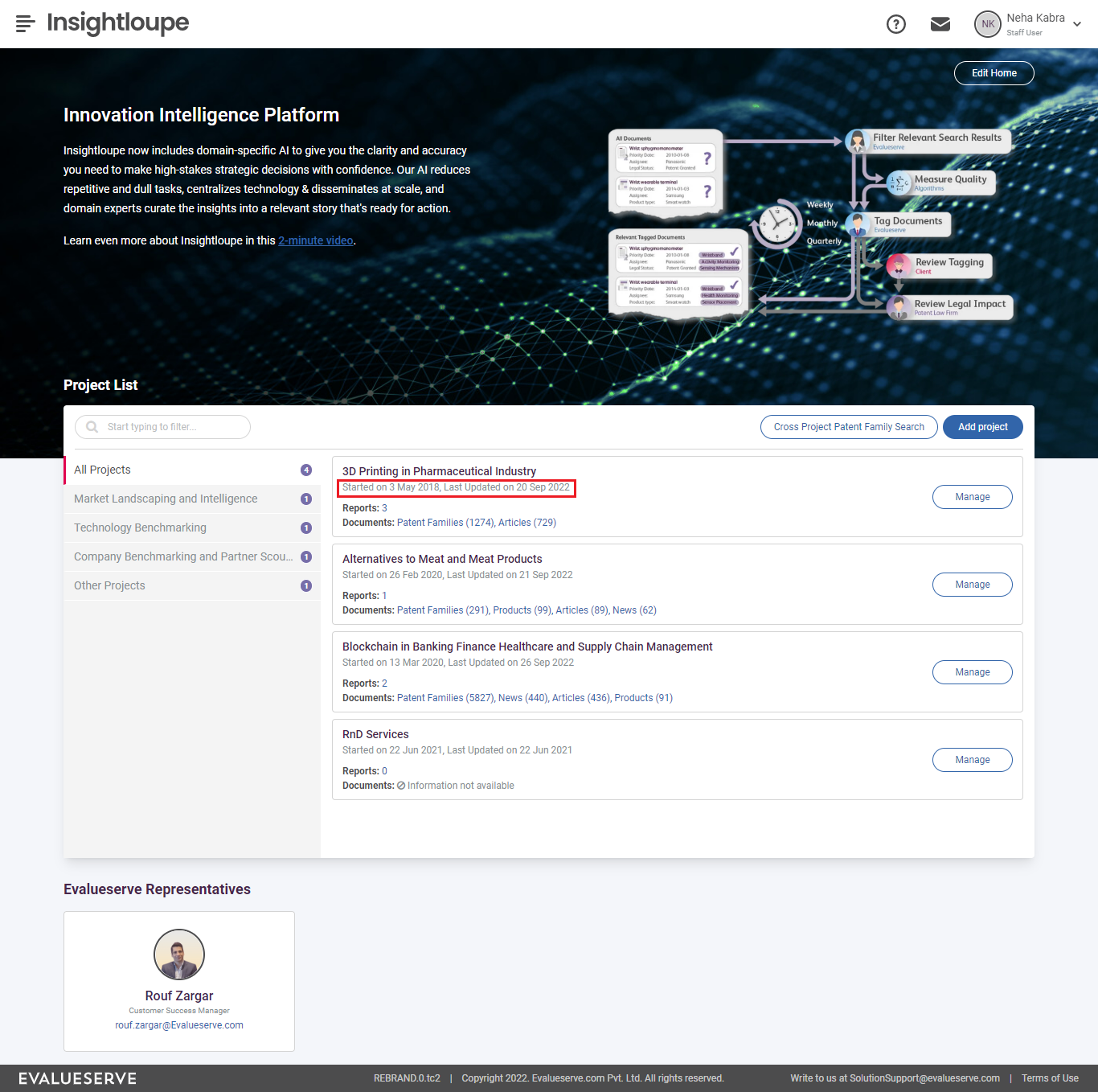Image resolution: width=1098 pixels, height=1092 pixels.
Task: Click the NK user avatar
Action: (x=988, y=24)
